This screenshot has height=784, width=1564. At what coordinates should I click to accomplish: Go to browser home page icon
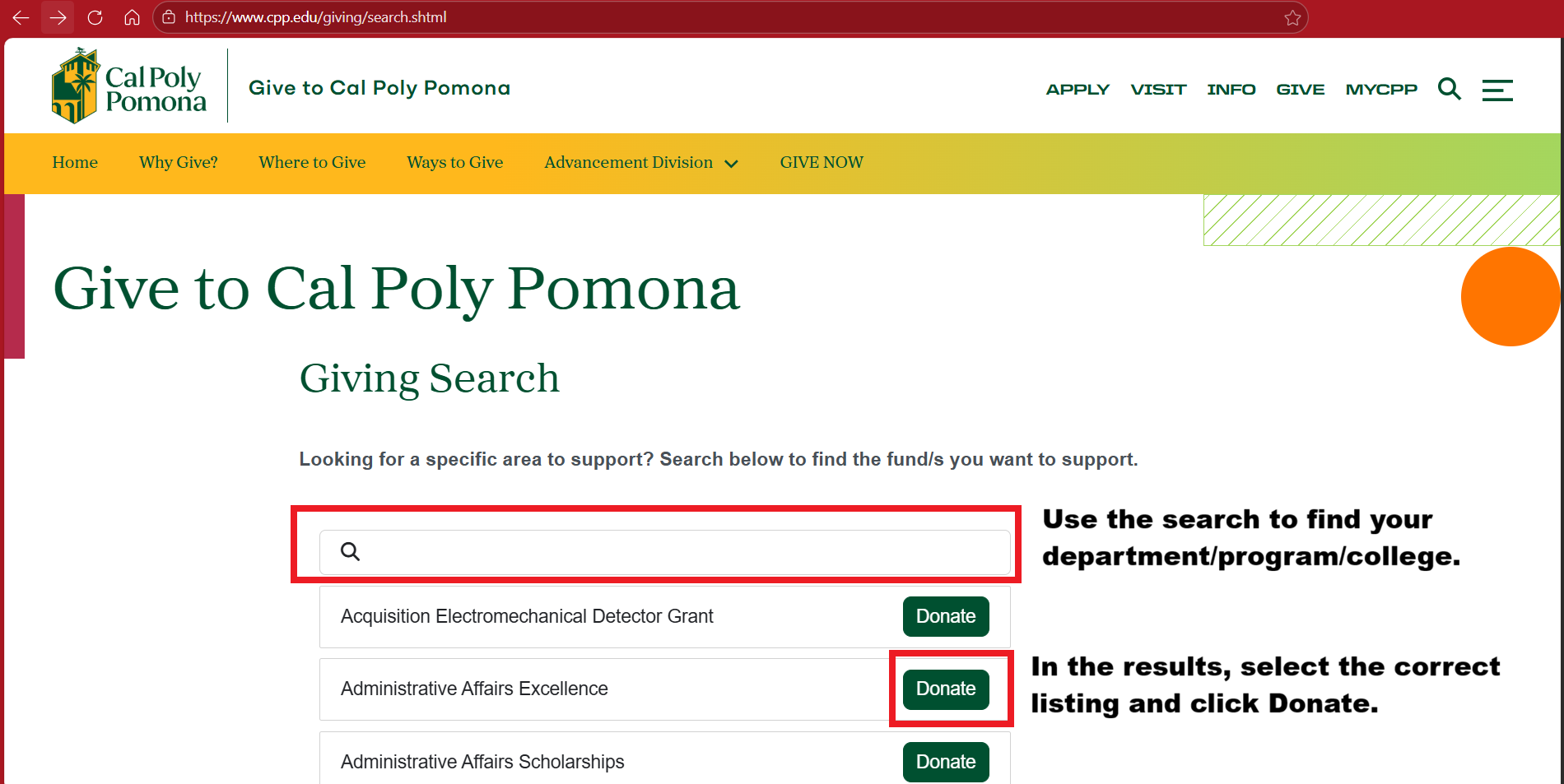point(132,17)
